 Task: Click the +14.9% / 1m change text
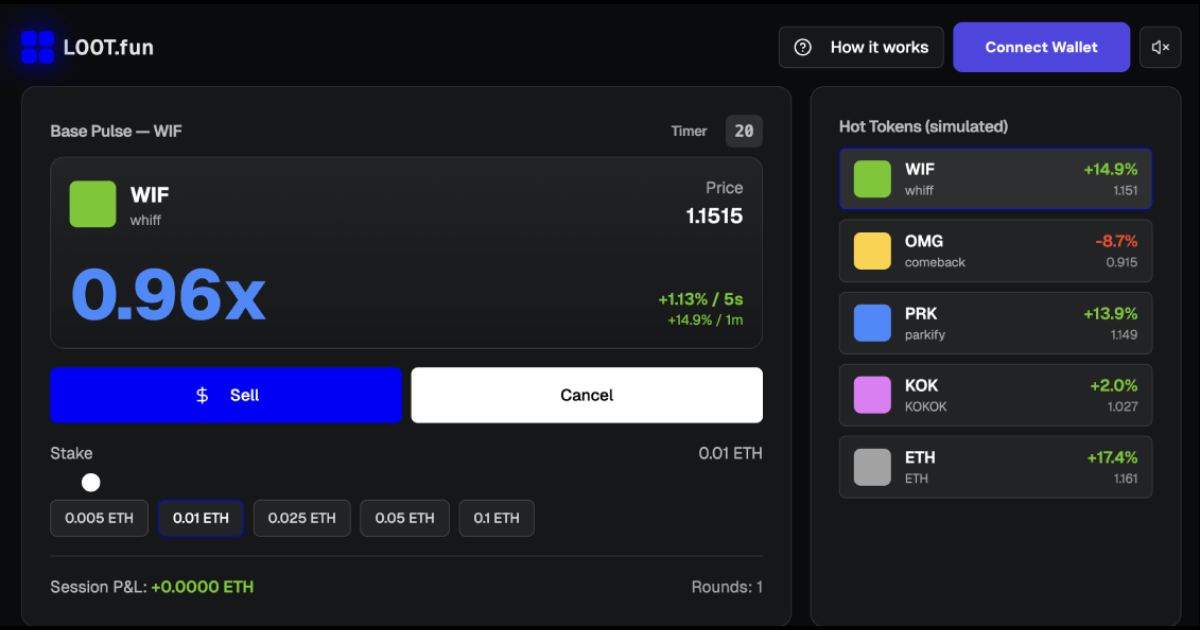[705, 320]
